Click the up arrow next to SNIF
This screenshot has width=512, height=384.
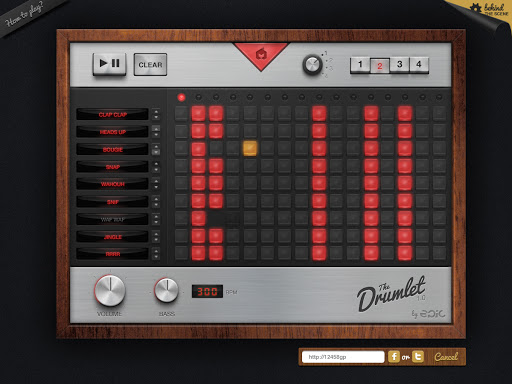click(x=156, y=198)
